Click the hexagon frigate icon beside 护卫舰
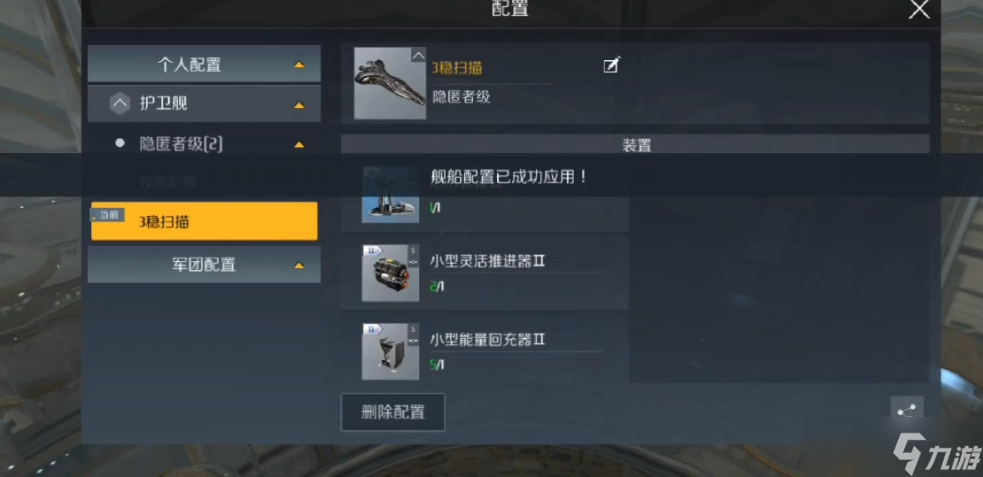This screenshot has width=983, height=477. tap(120, 103)
